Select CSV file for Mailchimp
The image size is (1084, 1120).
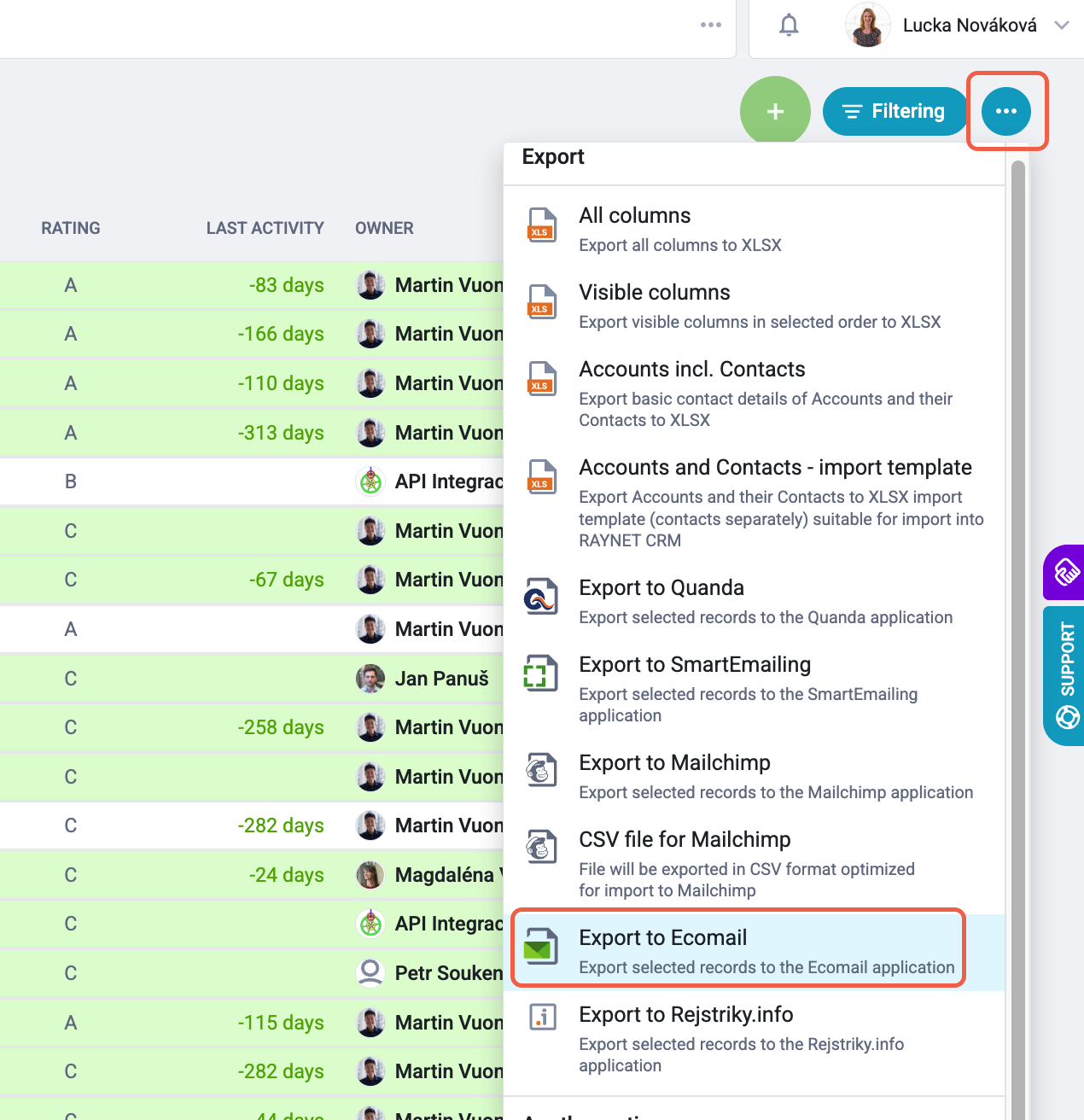[x=755, y=863]
